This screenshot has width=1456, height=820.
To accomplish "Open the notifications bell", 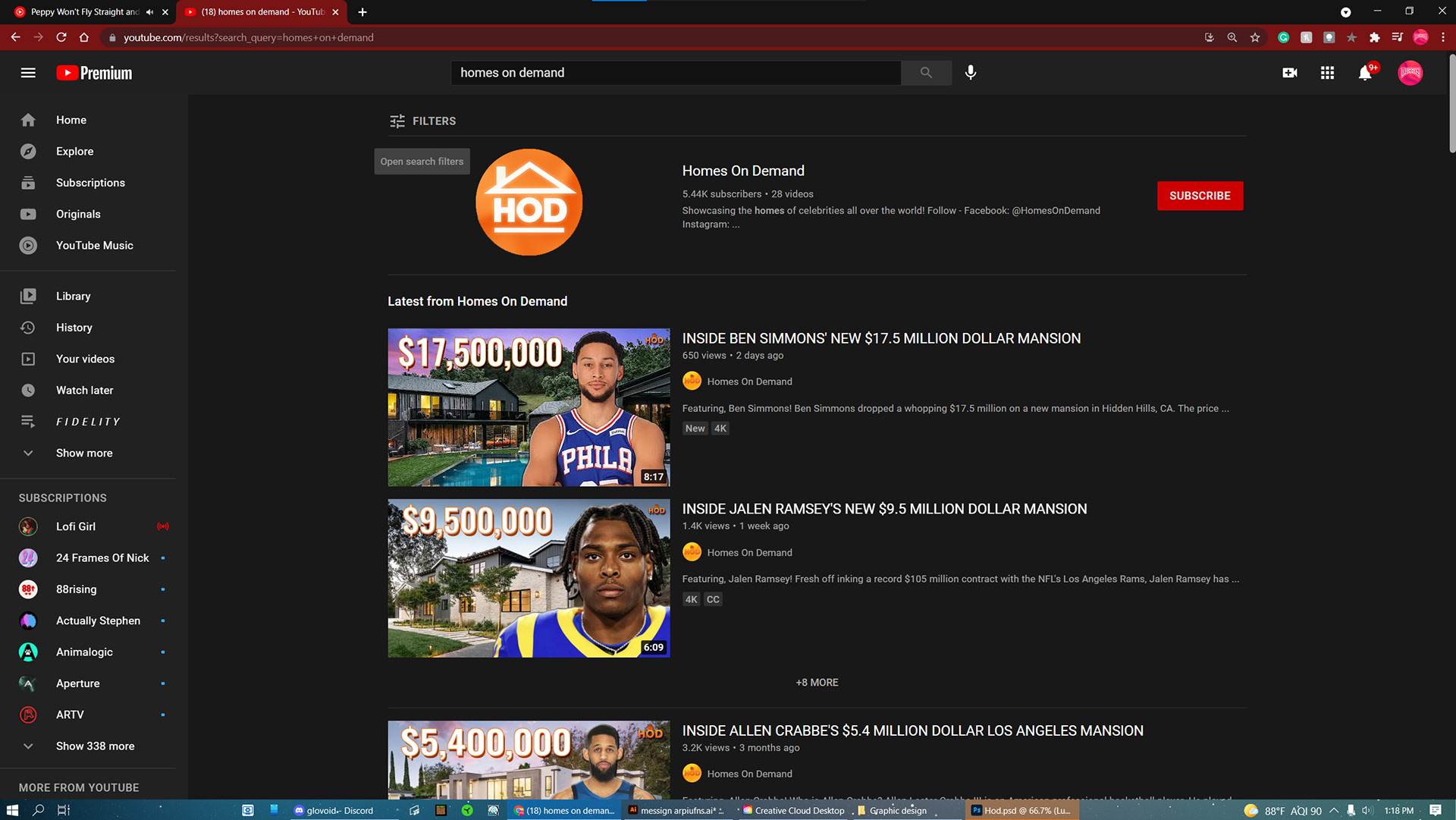I will click(1365, 73).
